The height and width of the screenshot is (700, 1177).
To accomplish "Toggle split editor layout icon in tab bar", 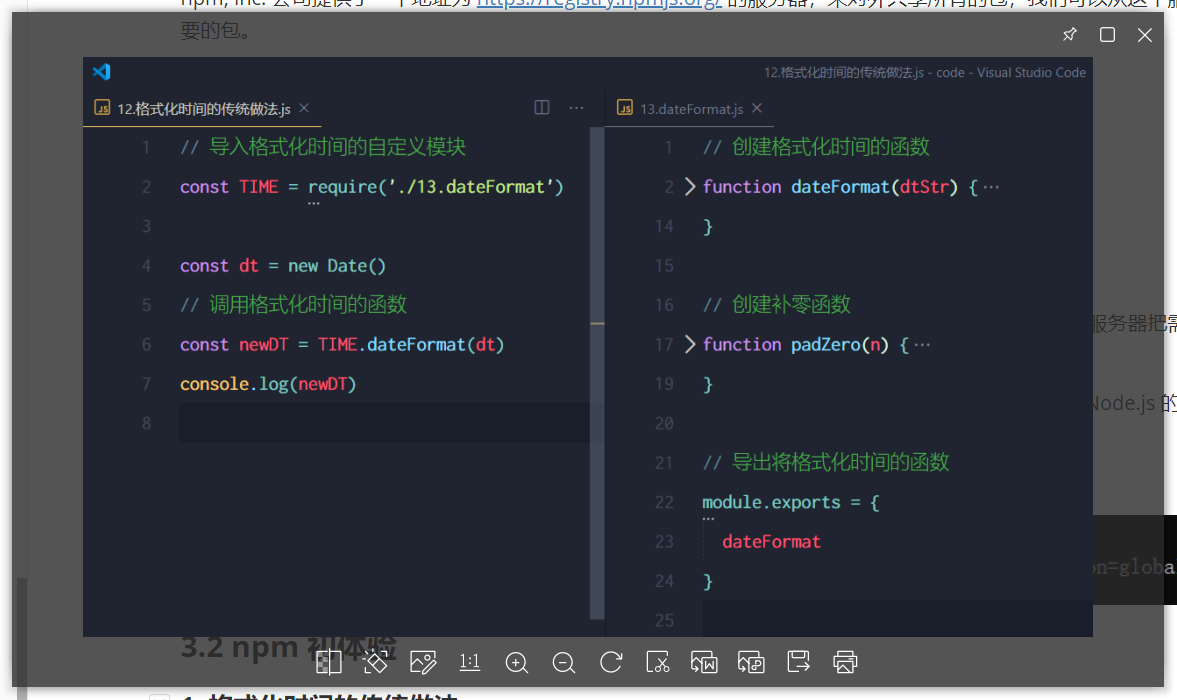I will pyautogui.click(x=542, y=108).
